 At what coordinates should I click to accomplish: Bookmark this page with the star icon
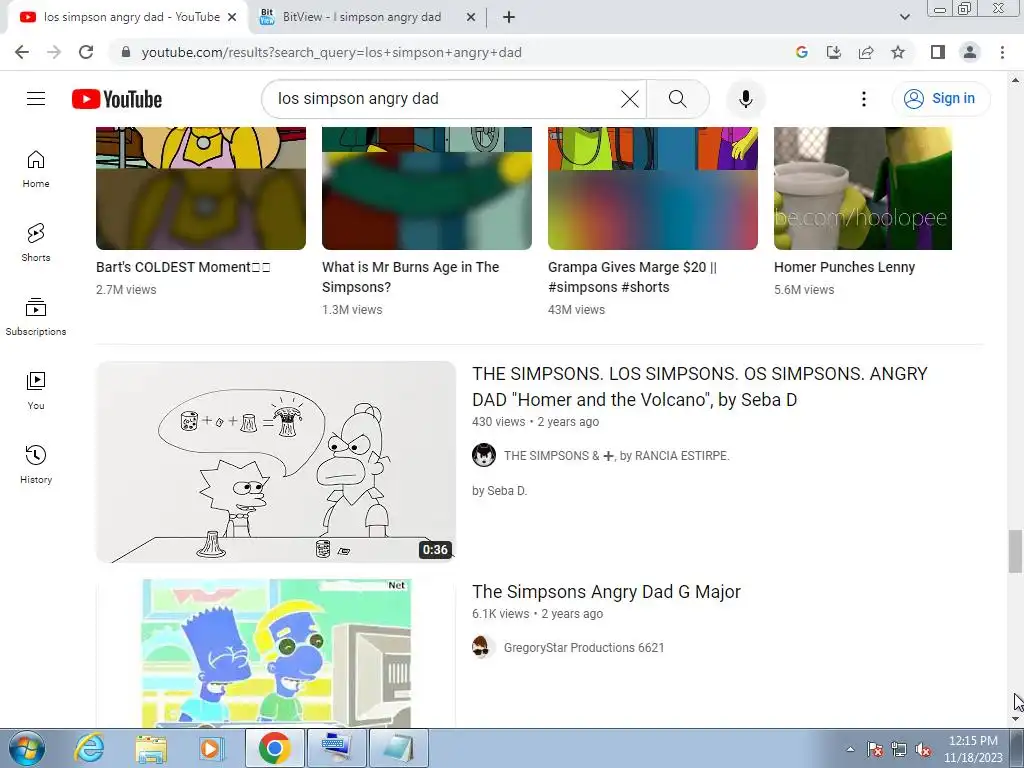(898, 52)
